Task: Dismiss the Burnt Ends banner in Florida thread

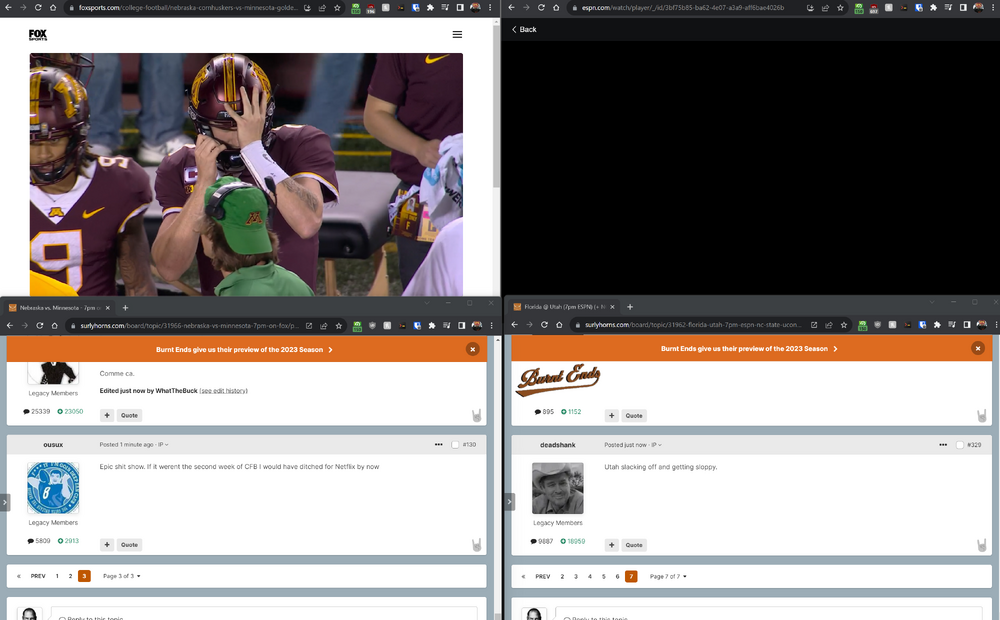Action: [x=977, y=349]
